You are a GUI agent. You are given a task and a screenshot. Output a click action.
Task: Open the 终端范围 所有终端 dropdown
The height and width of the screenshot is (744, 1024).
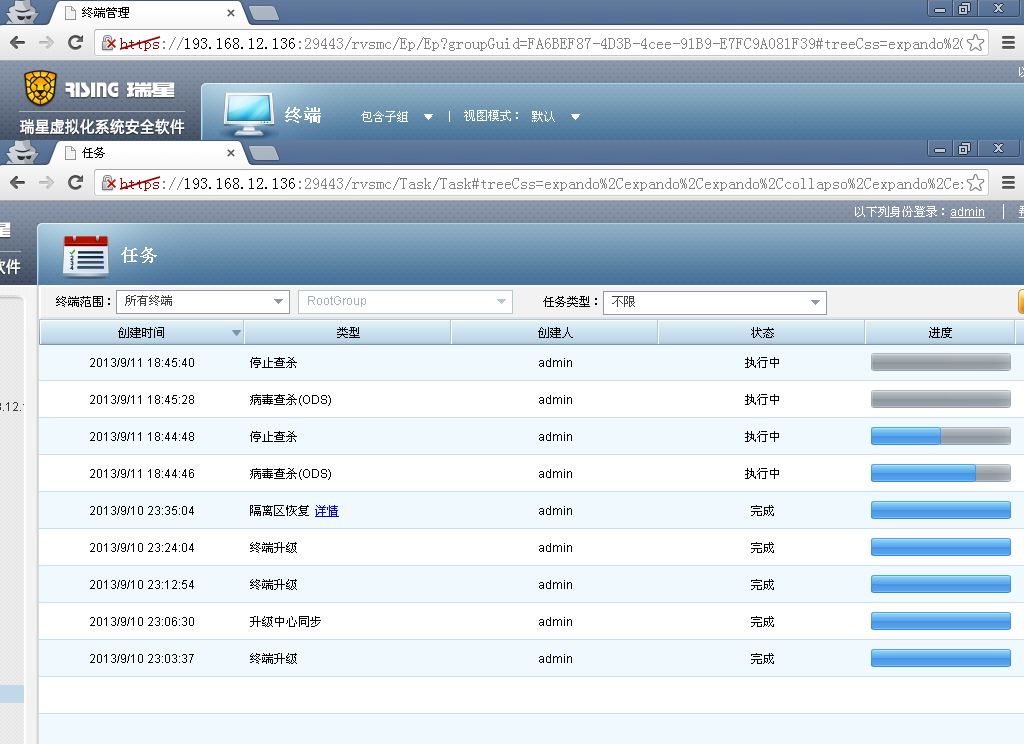click(x=203, y=301)
